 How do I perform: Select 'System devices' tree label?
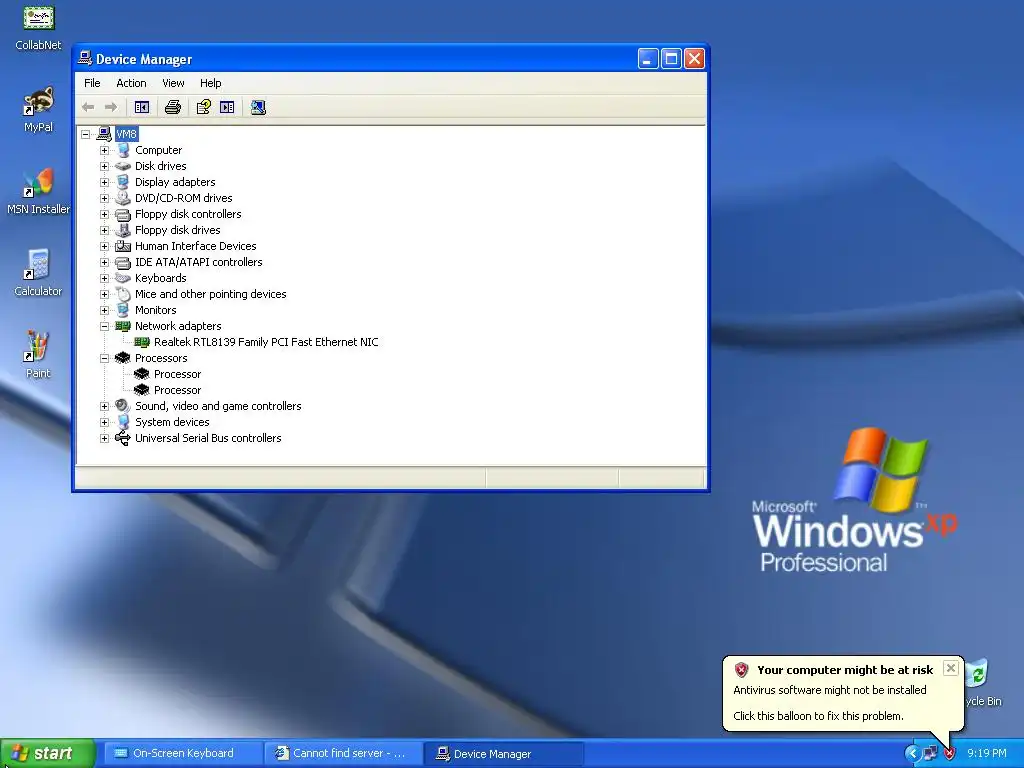coord(172,422)
